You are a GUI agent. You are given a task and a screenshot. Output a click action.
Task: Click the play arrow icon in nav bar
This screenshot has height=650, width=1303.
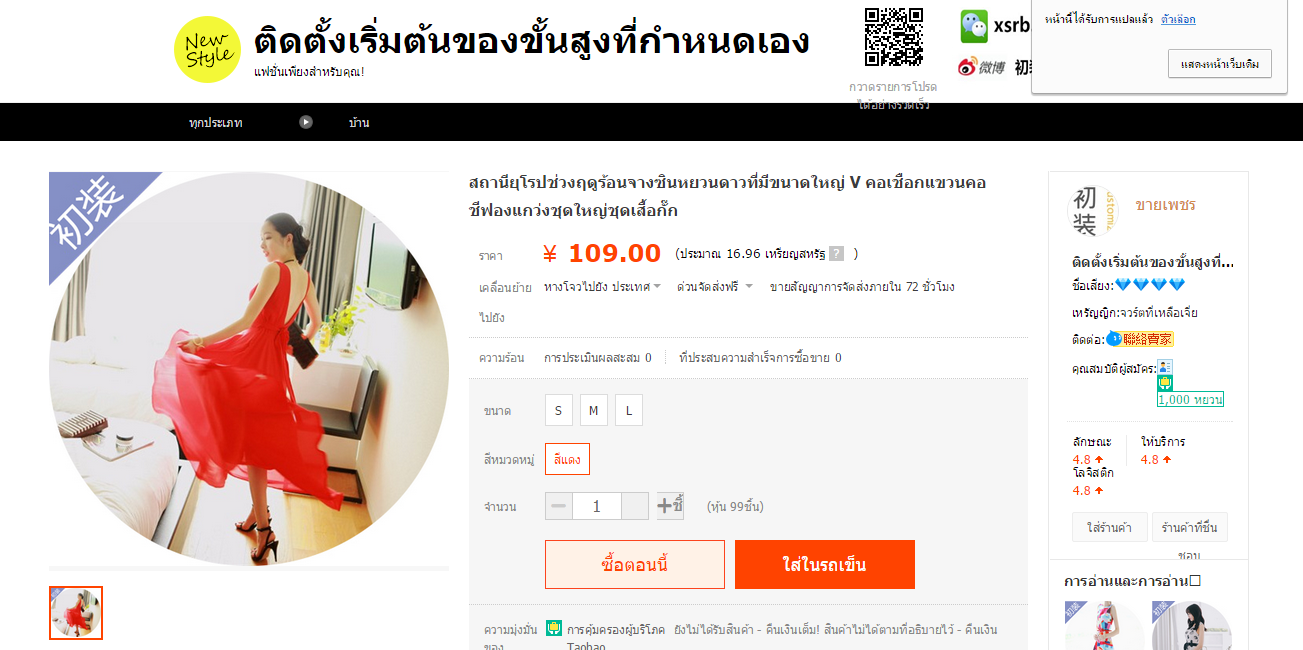point(306,122)
